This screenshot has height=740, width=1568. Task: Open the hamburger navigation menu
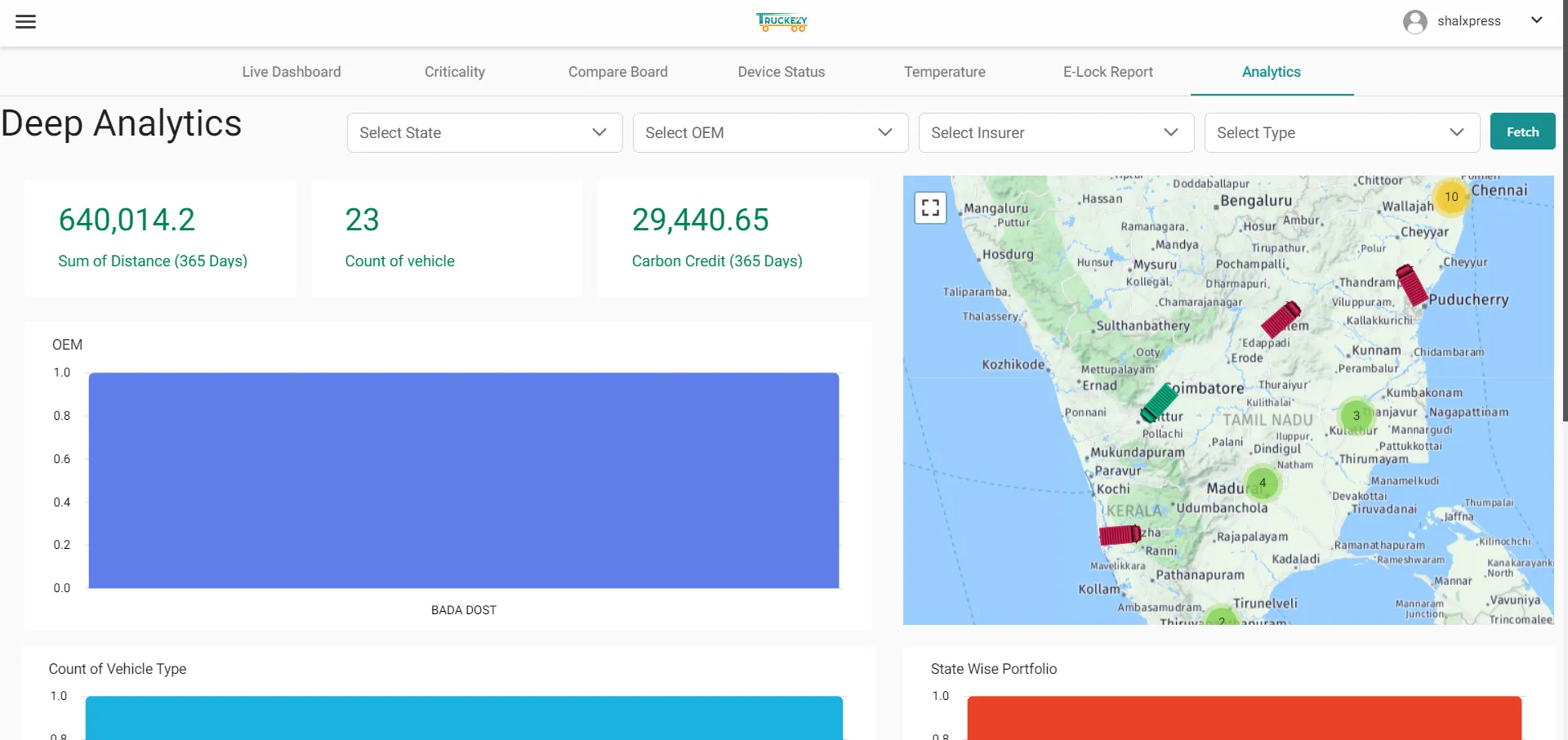[26, 21]
